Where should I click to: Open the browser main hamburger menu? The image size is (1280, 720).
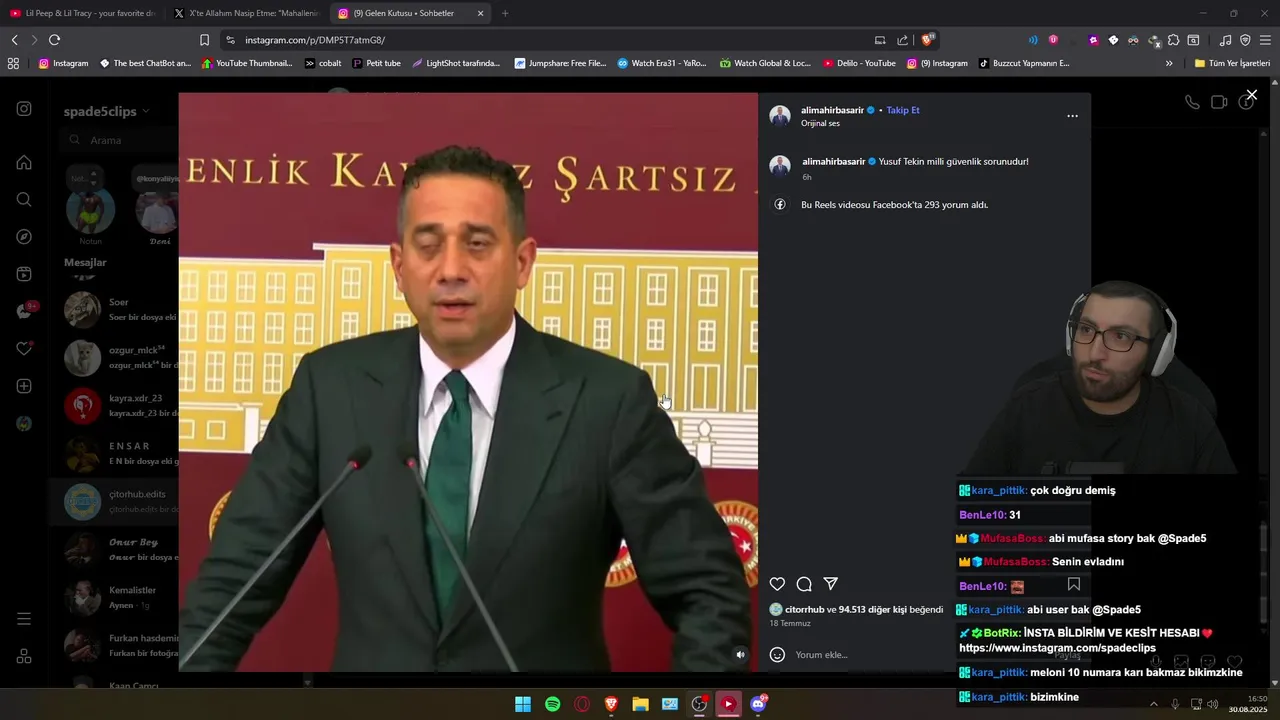tap(1265, 40)
